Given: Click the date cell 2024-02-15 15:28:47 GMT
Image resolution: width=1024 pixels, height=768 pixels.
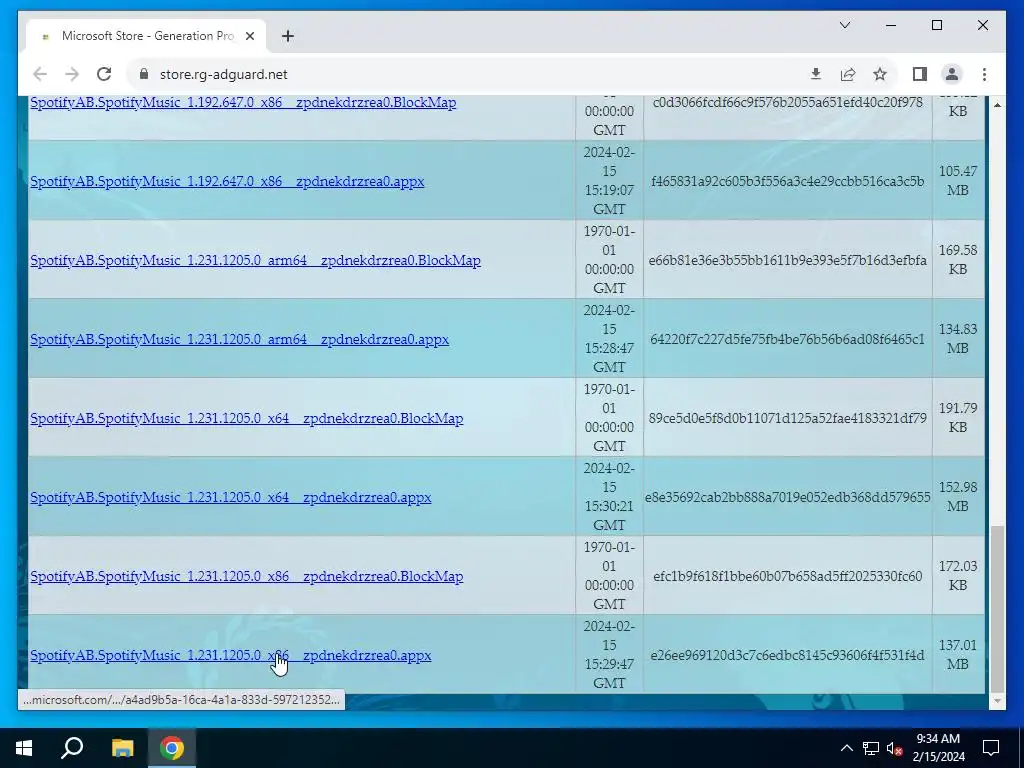Looking at the screenshot, I should click(609, 339).
